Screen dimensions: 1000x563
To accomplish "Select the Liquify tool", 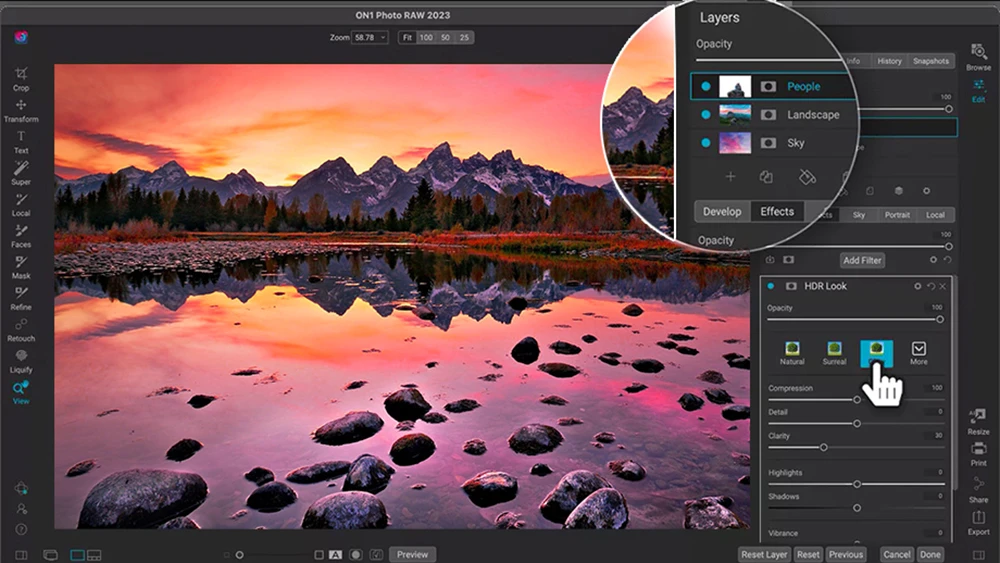I will 21,360.
